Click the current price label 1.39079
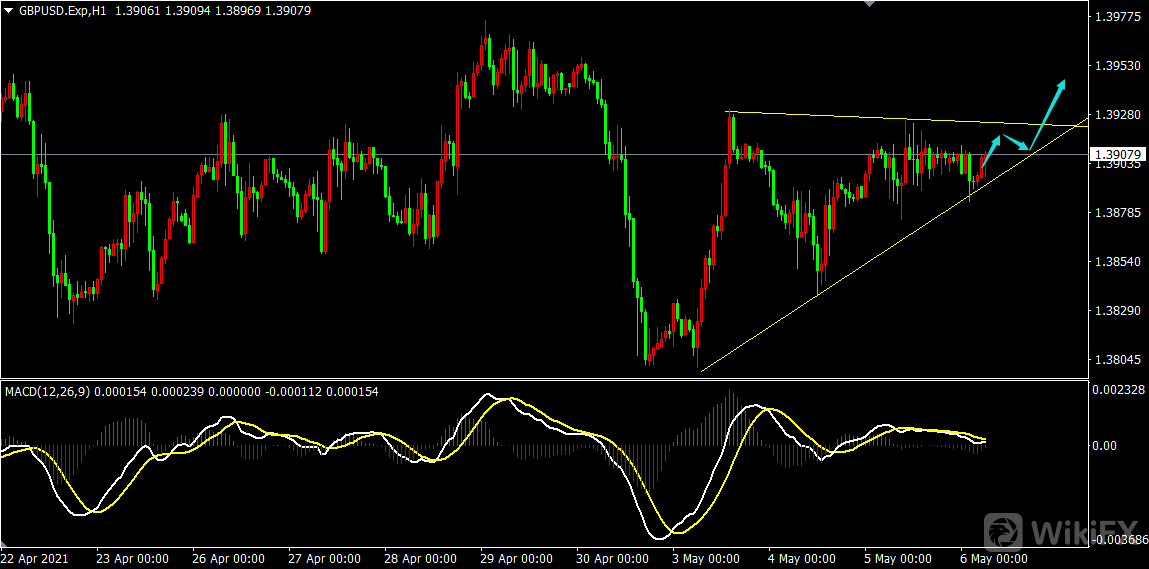The image size is (1149, 569). [x=1118, y=154]
